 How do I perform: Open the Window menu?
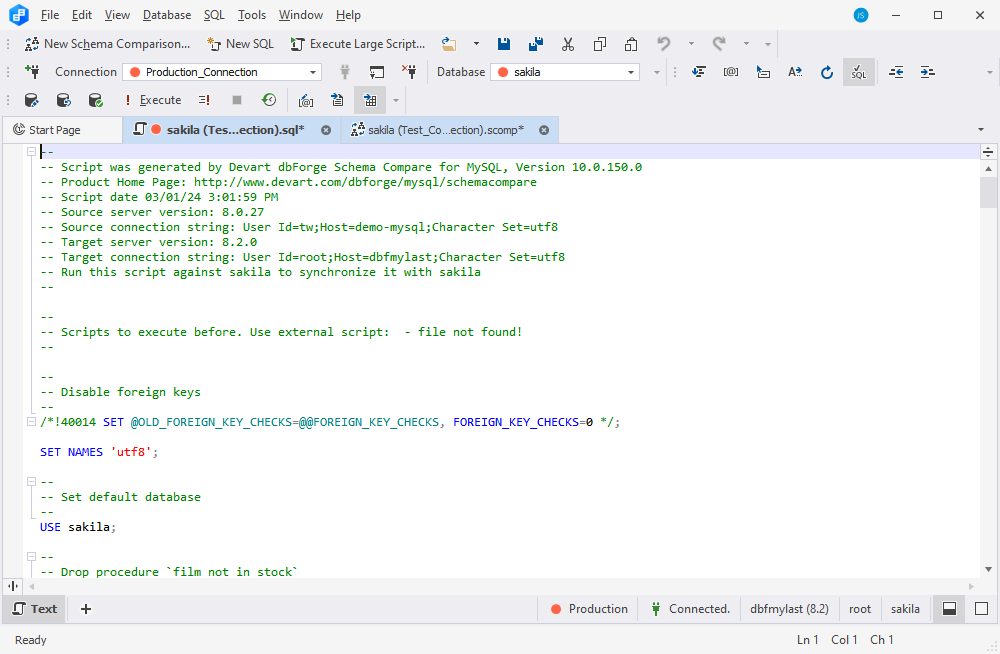[301, 15]
